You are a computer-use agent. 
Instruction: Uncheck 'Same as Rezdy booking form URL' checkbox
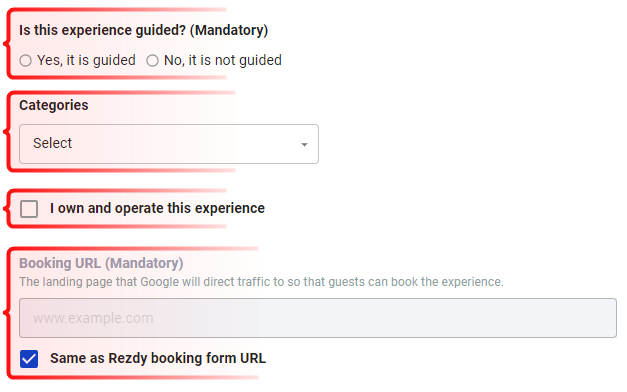click(x=29, y=359)
